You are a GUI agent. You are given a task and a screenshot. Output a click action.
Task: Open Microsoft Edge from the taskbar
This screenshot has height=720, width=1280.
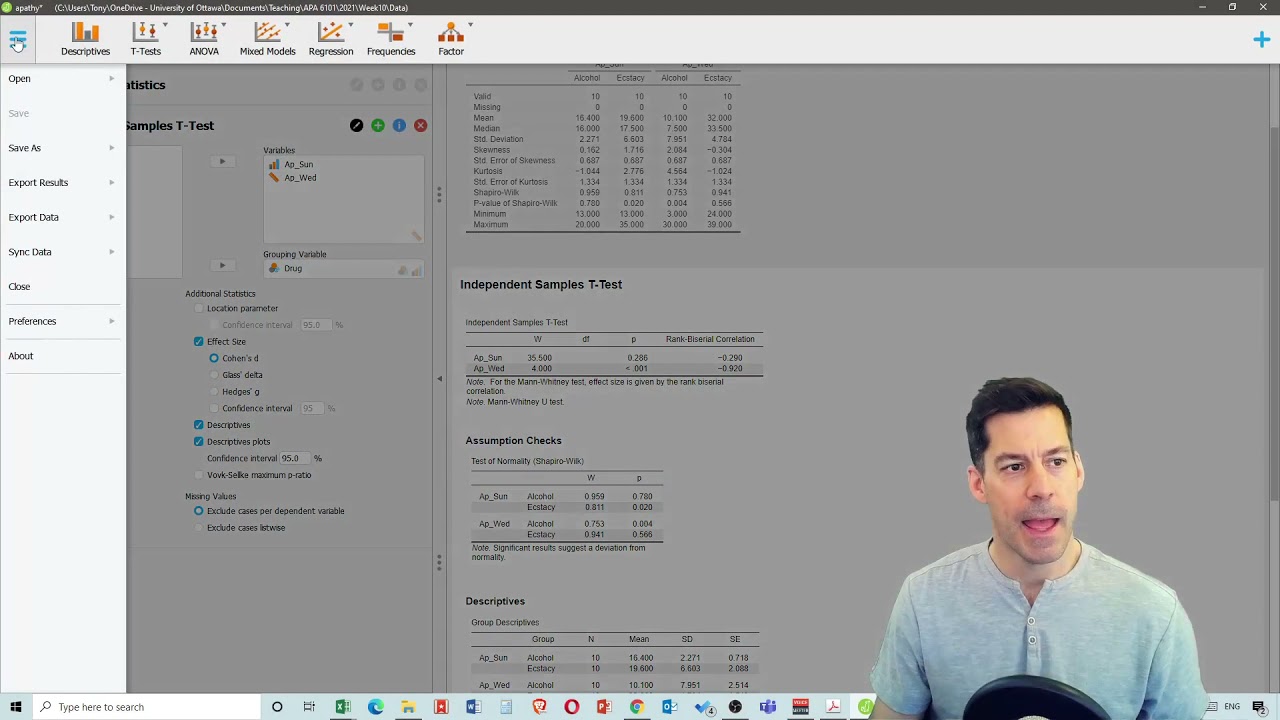[x=375, y=707]
